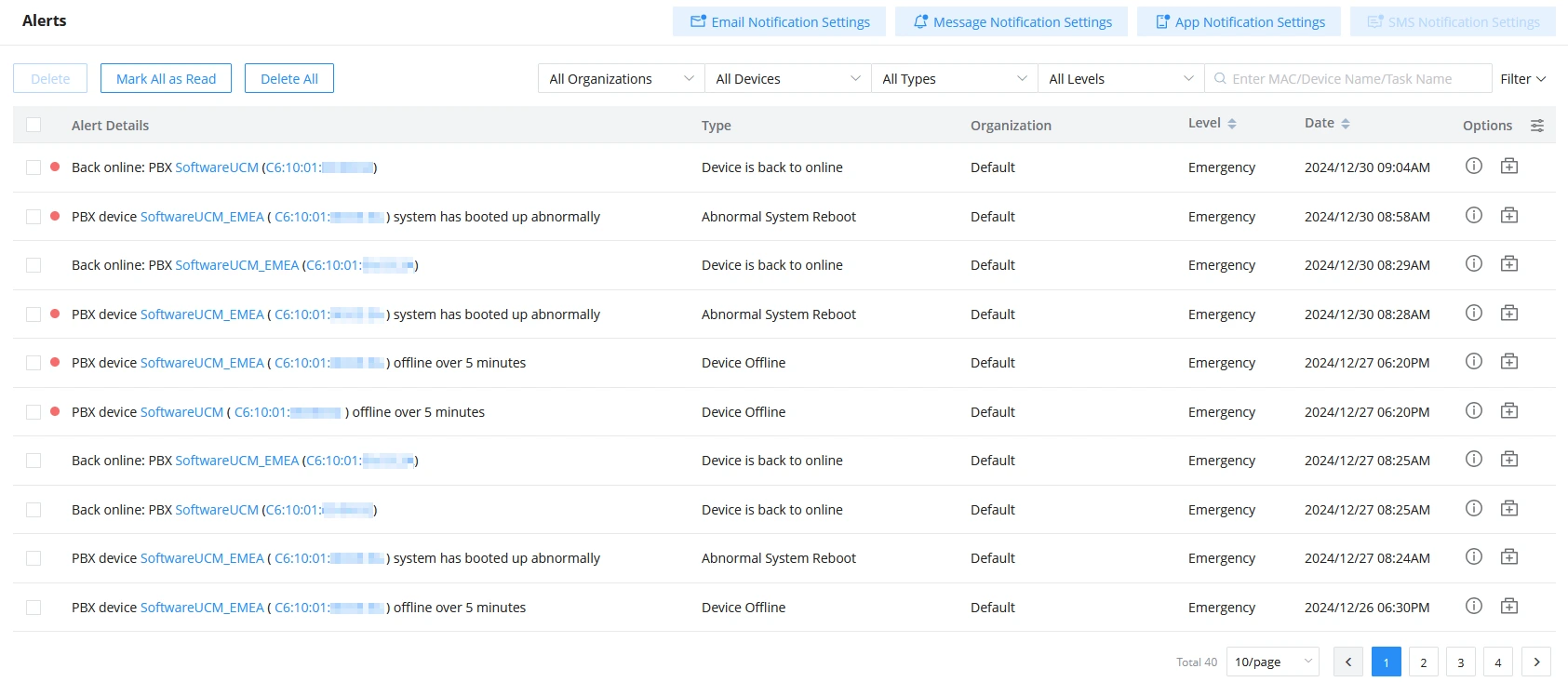Expand the Filter options
Image resolution: width=1568 pixels, height=682 pixels.
pyautogui.click(x=1523, y=79)
